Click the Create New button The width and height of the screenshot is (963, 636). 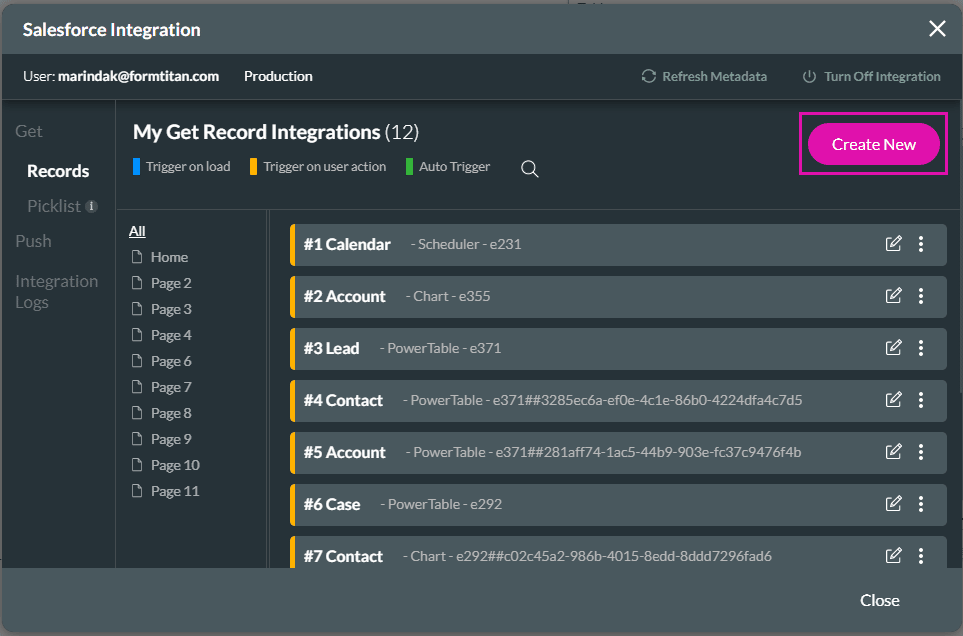873,144
